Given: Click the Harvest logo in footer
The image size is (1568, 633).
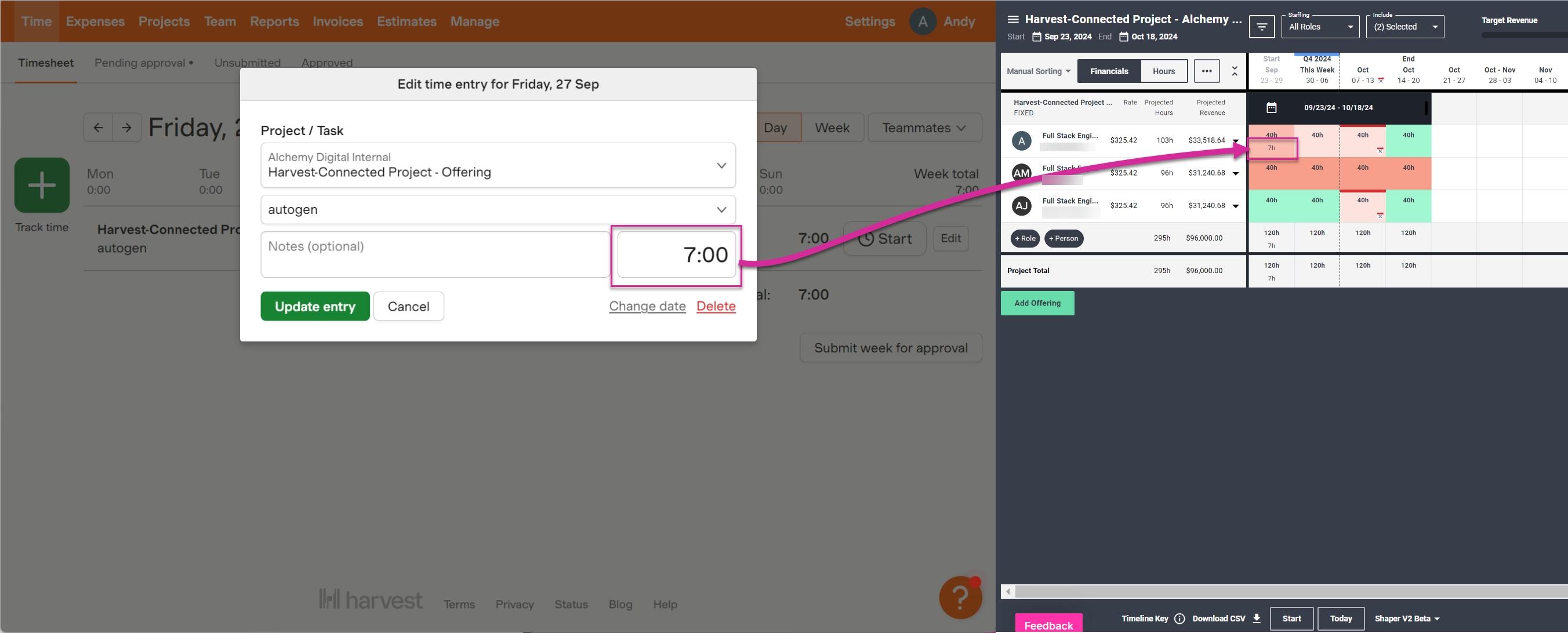Looking at the screenshot, I should click(x=371, y=599).
